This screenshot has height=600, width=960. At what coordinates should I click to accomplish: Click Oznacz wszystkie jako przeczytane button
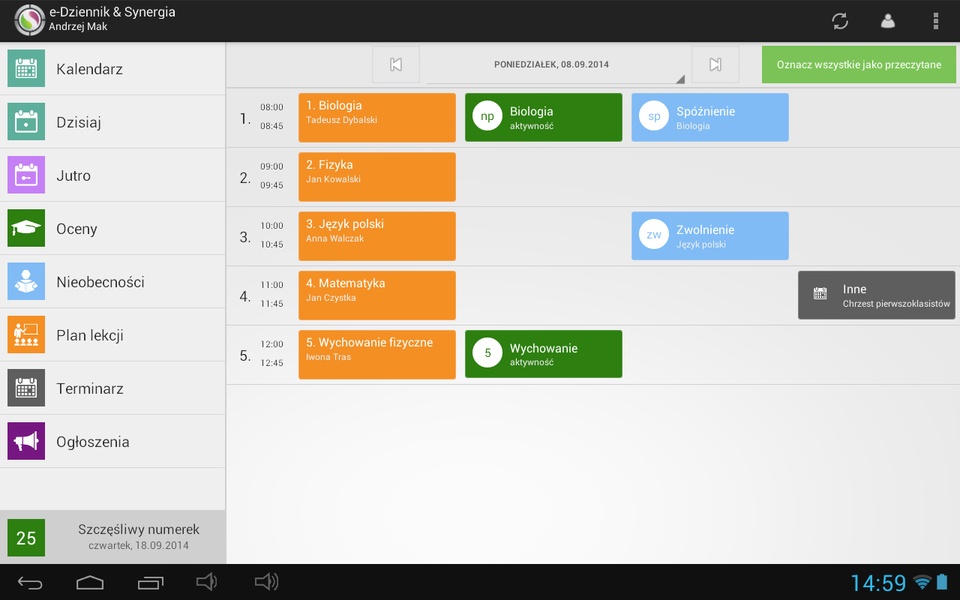coord(858,64)
